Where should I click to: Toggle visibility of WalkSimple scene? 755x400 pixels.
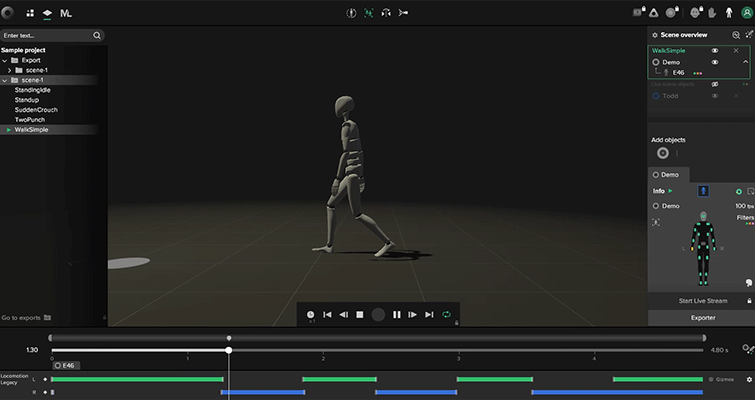point(715,51)
